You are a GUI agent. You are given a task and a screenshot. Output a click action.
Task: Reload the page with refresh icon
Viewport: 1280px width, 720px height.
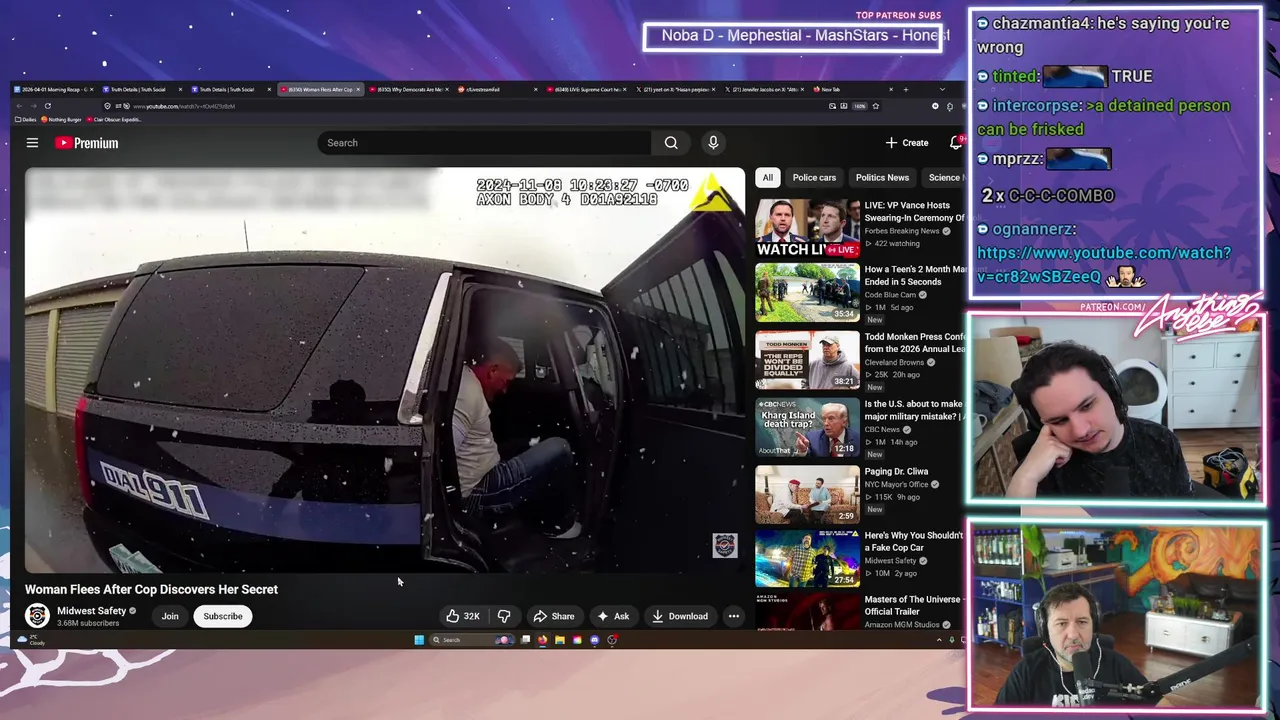(47, 106)
